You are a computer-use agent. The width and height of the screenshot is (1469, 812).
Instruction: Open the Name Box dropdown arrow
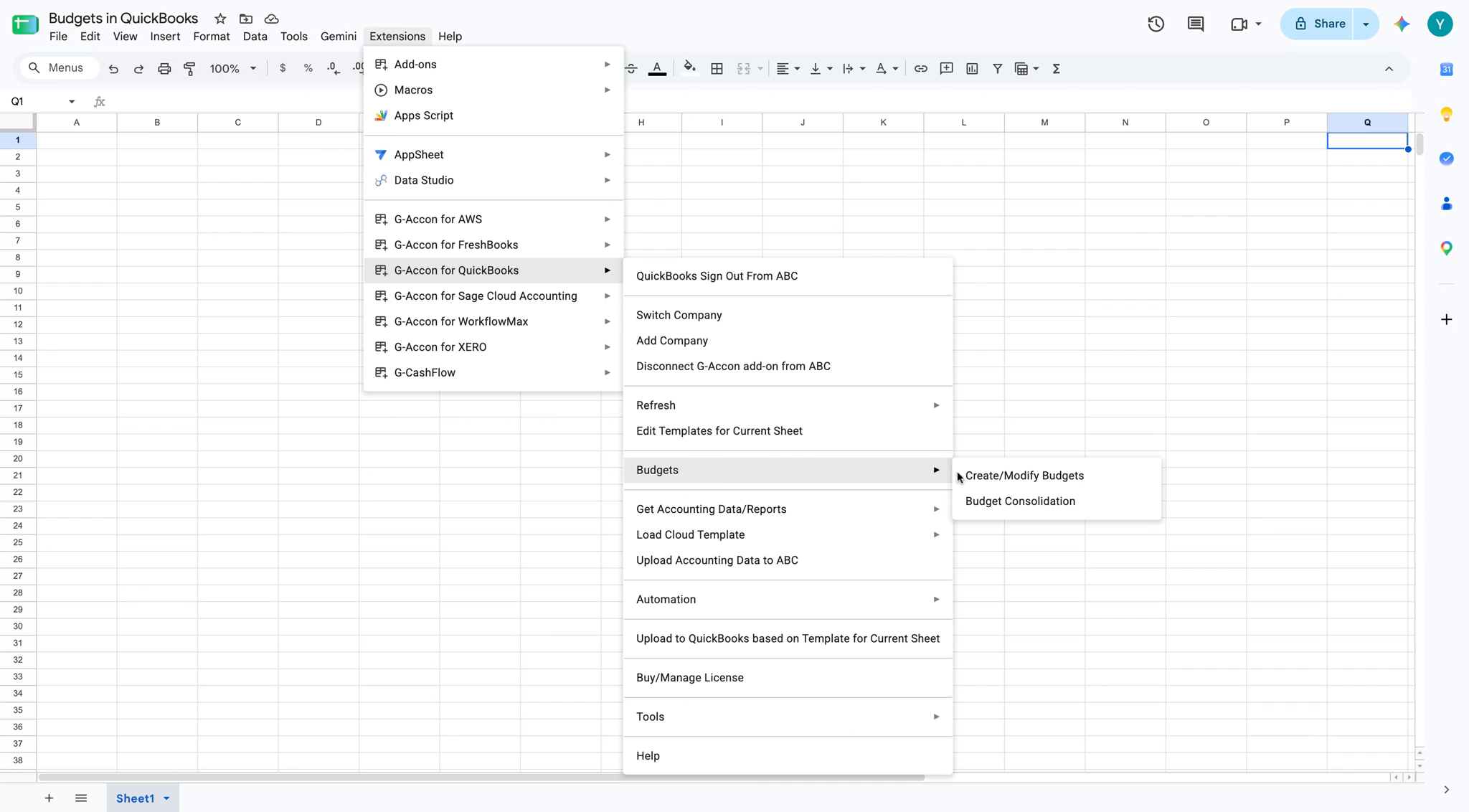[72, 102]
